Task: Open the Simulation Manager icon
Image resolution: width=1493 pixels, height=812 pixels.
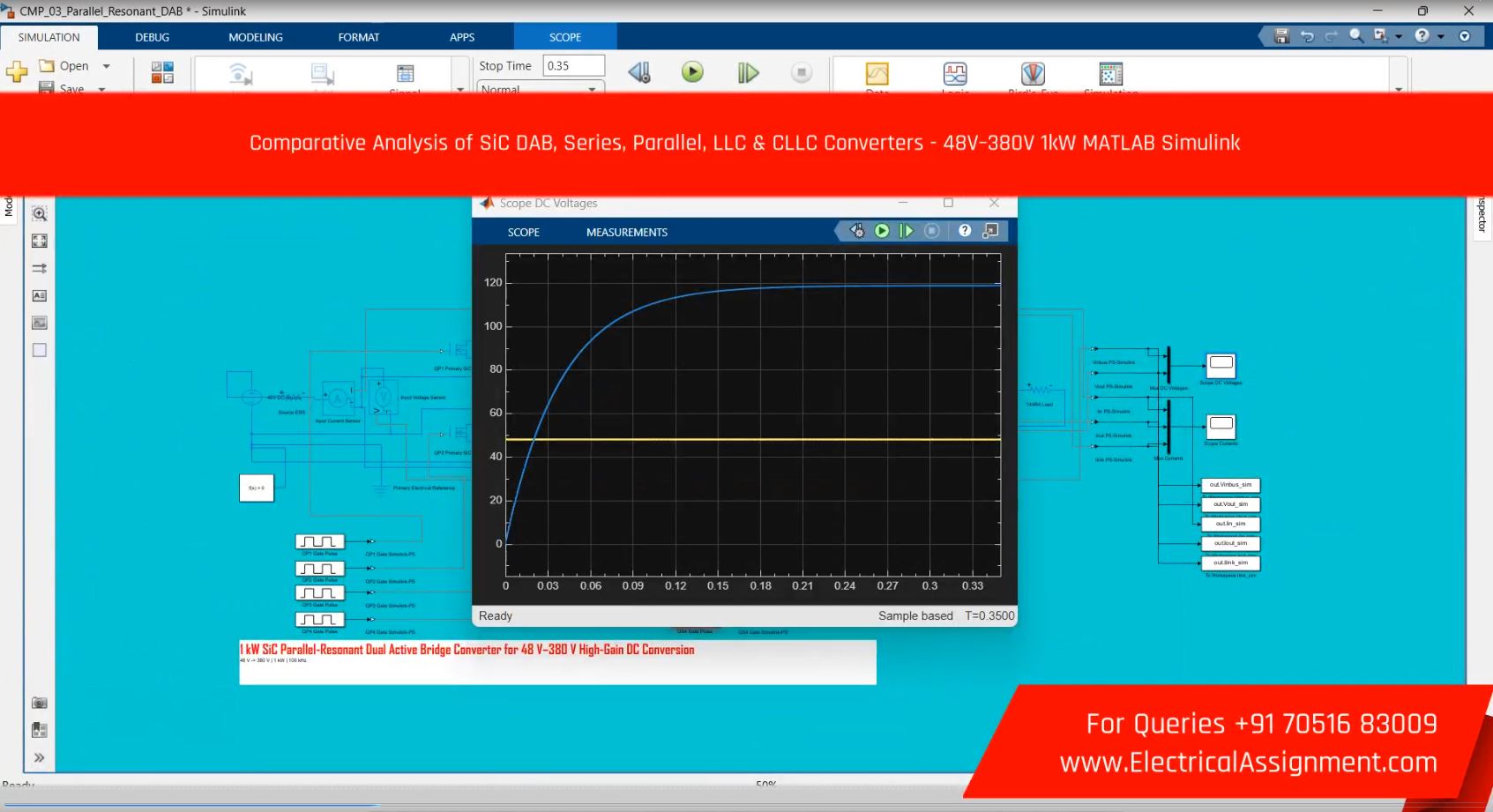Action: click(1111, 73)
